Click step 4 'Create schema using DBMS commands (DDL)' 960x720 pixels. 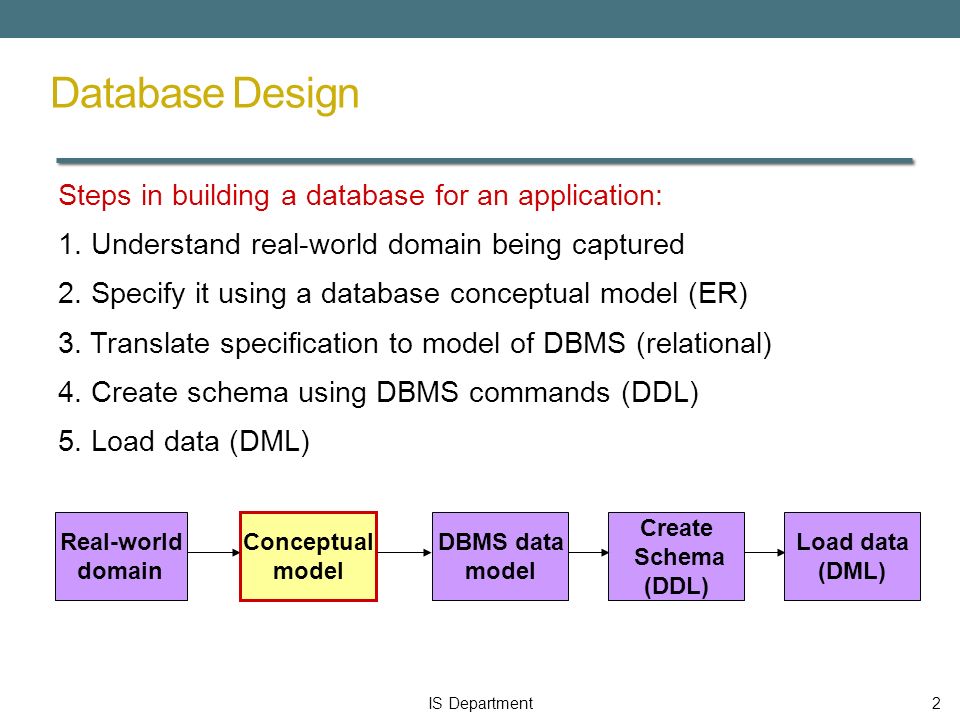click(378, 392)
